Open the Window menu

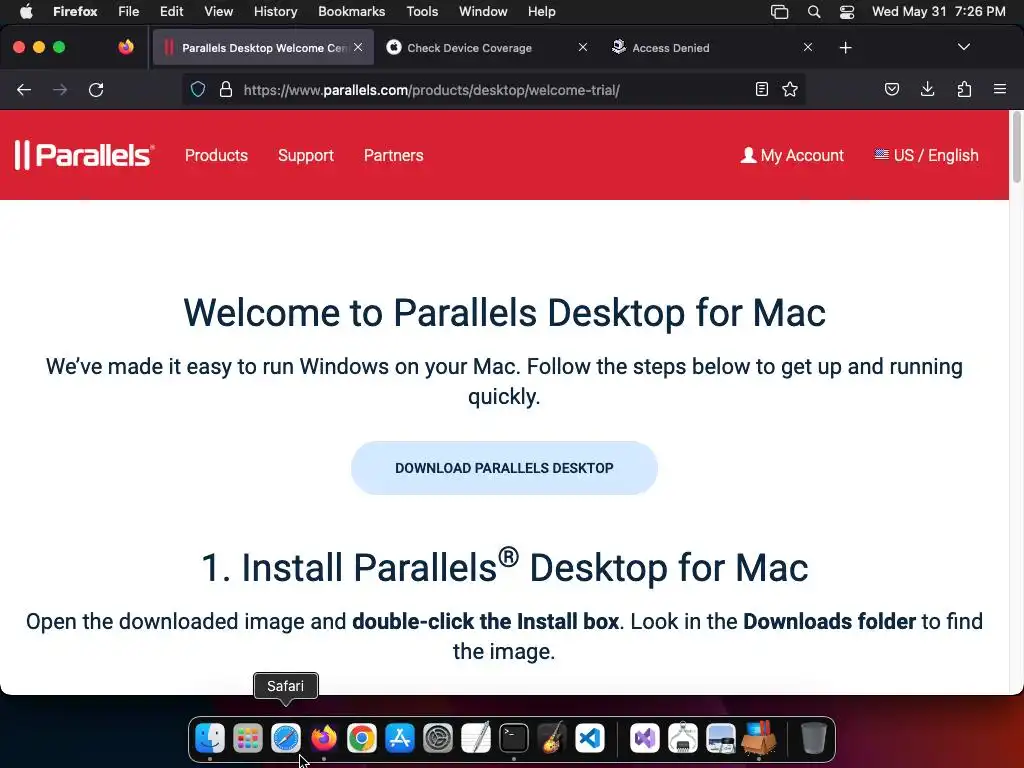pyautogui.click(x=483, y=12)
